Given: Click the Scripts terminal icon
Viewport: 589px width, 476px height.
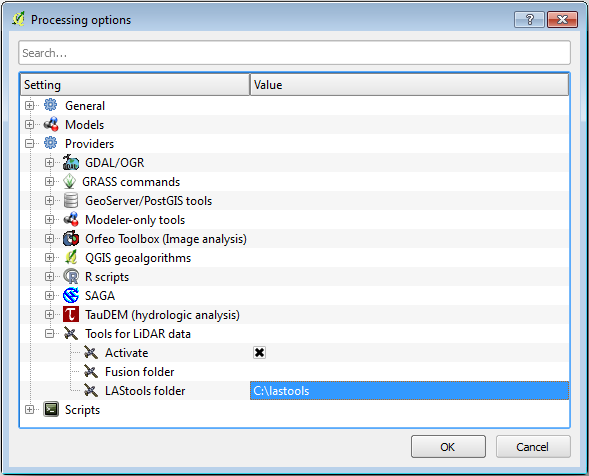Looking at the screenshot, I should (51, 410).
